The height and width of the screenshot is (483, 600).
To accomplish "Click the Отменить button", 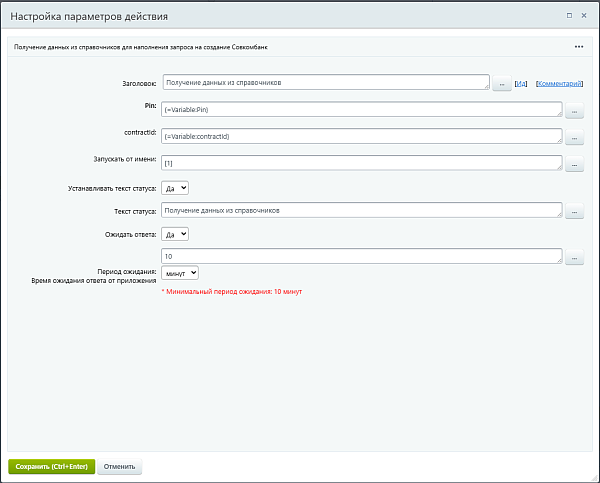I will tap(119, 467).
